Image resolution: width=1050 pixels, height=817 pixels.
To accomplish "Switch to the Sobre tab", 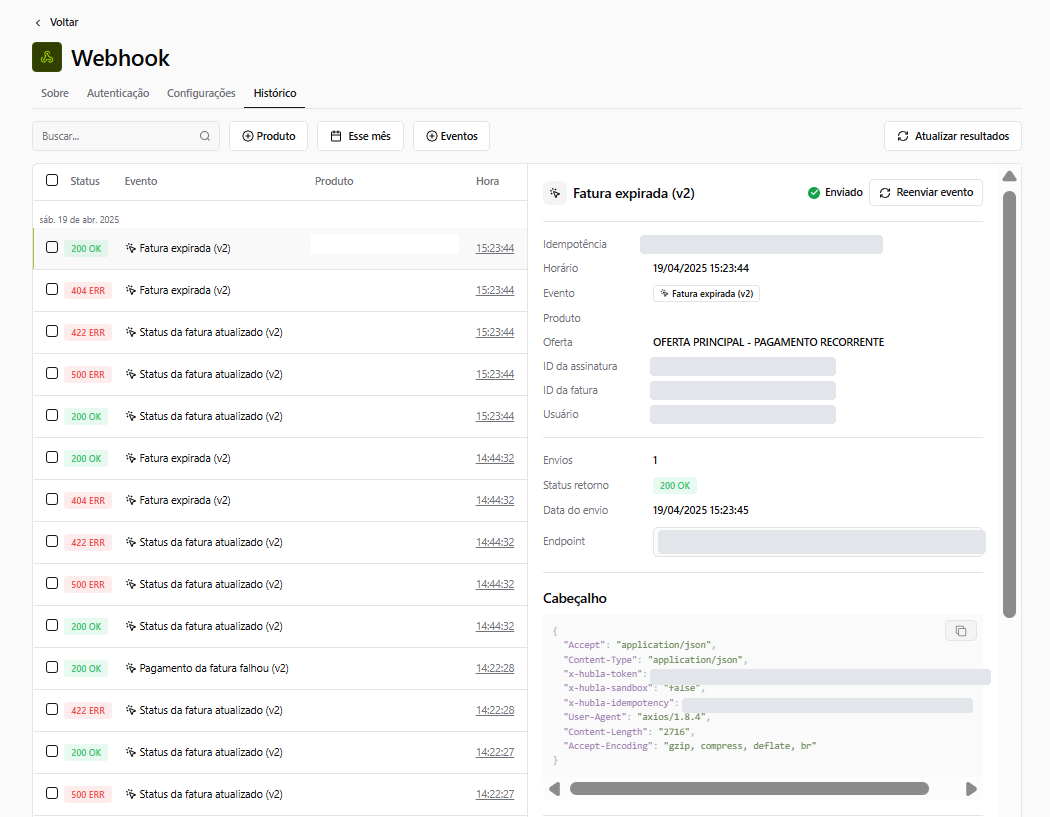I will 55,93.
